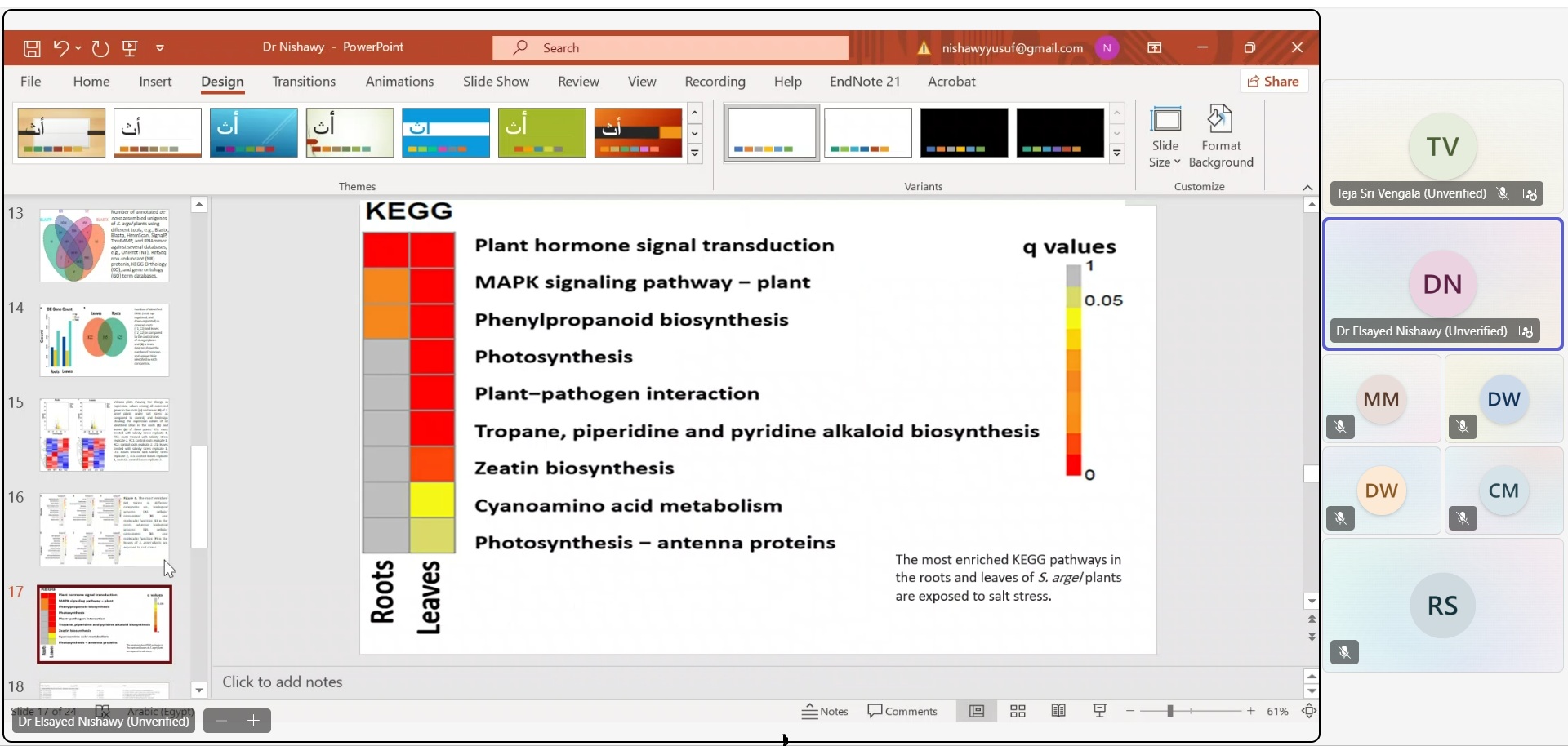Select slide 17 thumbnail
The width and height of the screenshot is (1568, 746).
[105, 624]
